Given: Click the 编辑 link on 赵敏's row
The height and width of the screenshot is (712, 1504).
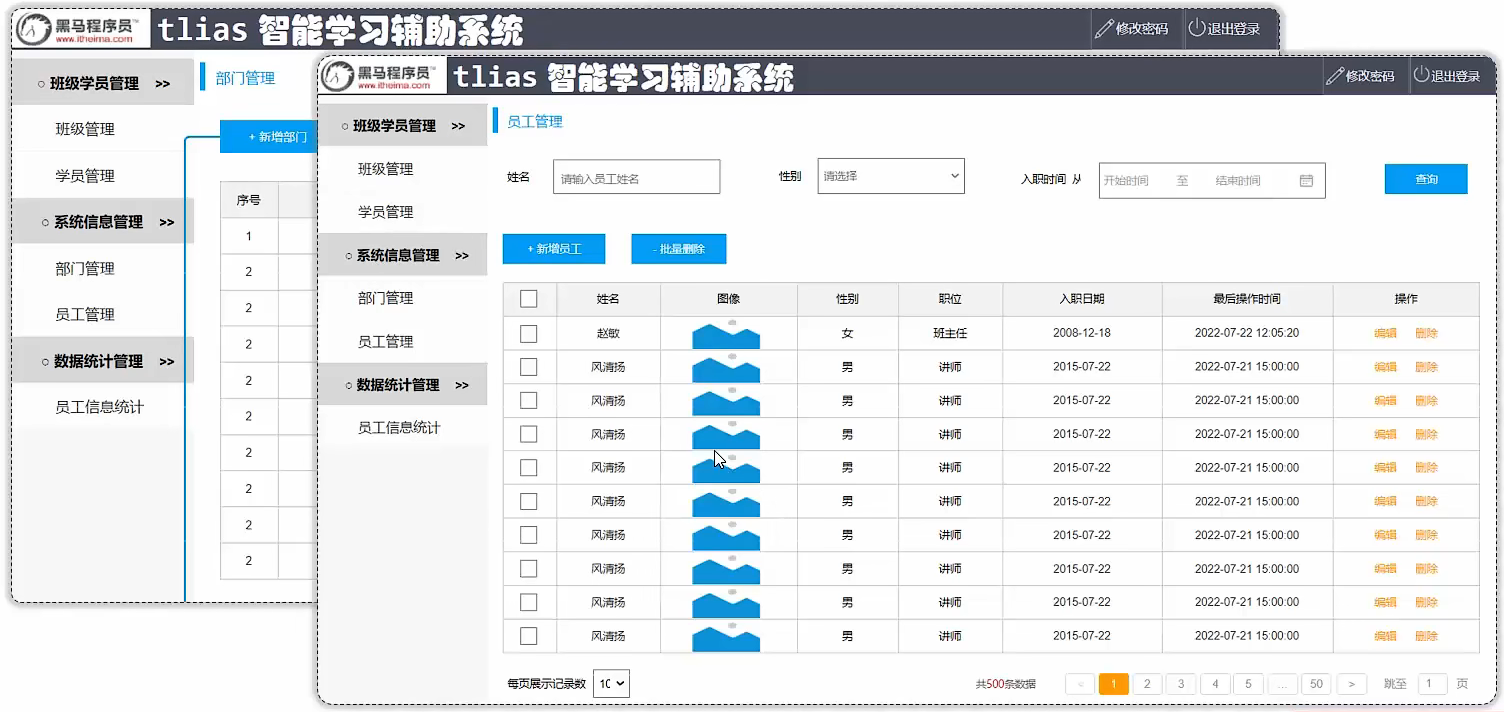Looking at the screenshot, I should click(x=1384, y=333).
